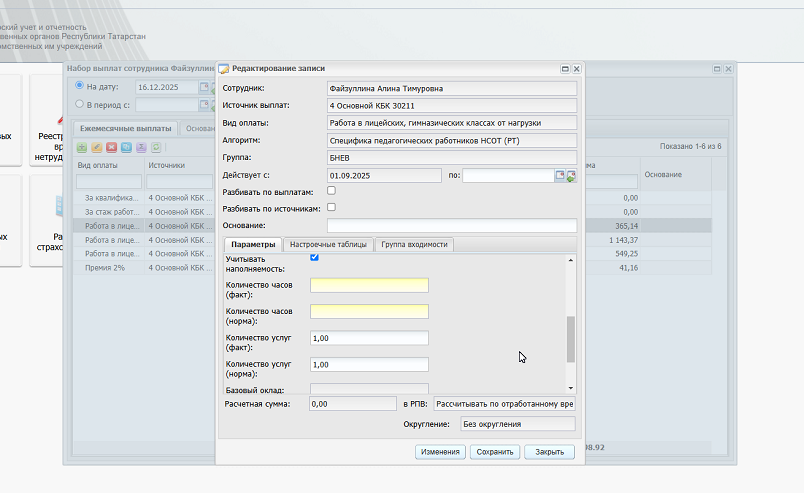Open calendar picker beside the 'по:' date field

(x=560, y=175)
